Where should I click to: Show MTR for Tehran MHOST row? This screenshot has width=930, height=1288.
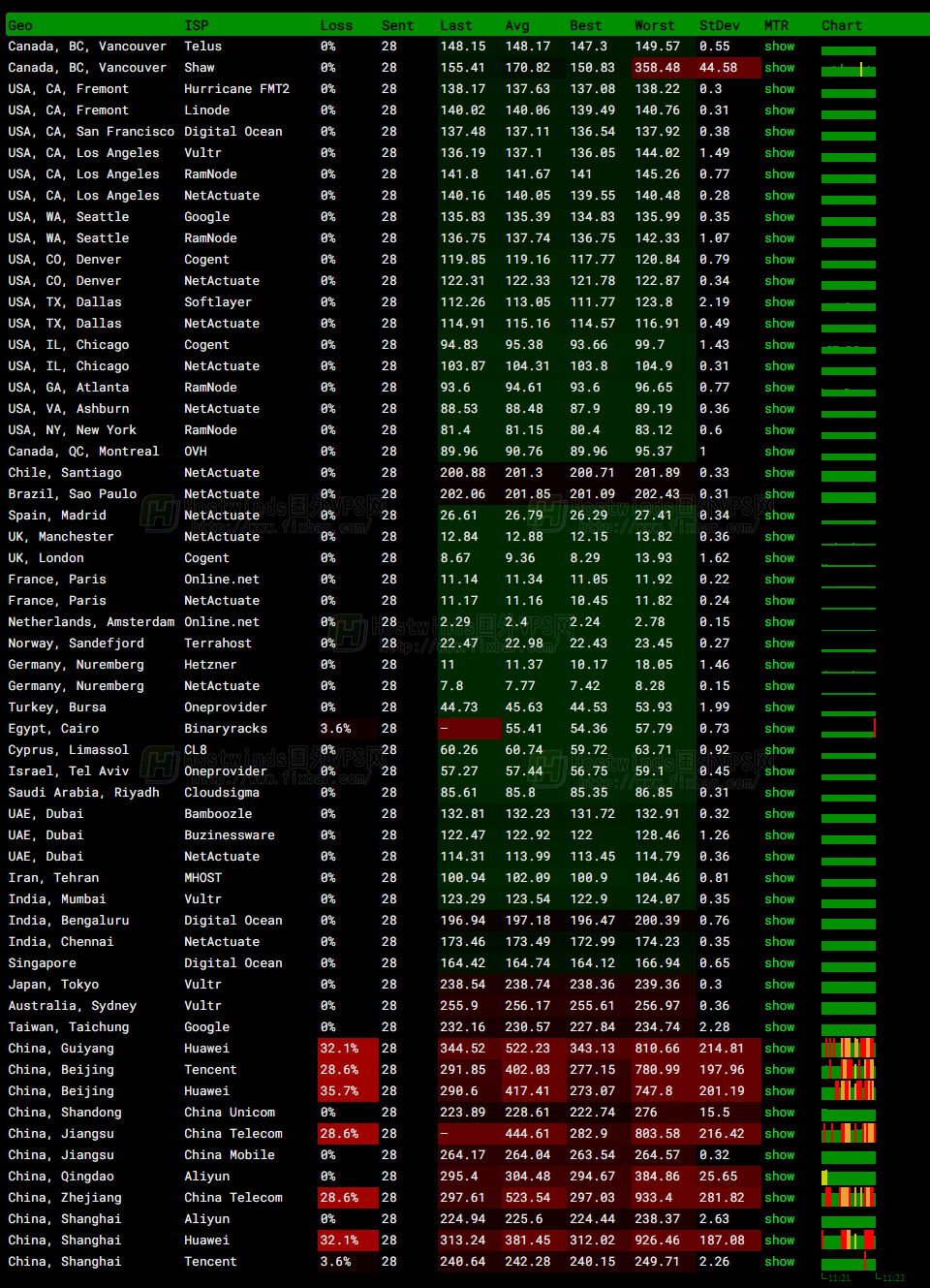pyautogui.click(x=779, y=878)
